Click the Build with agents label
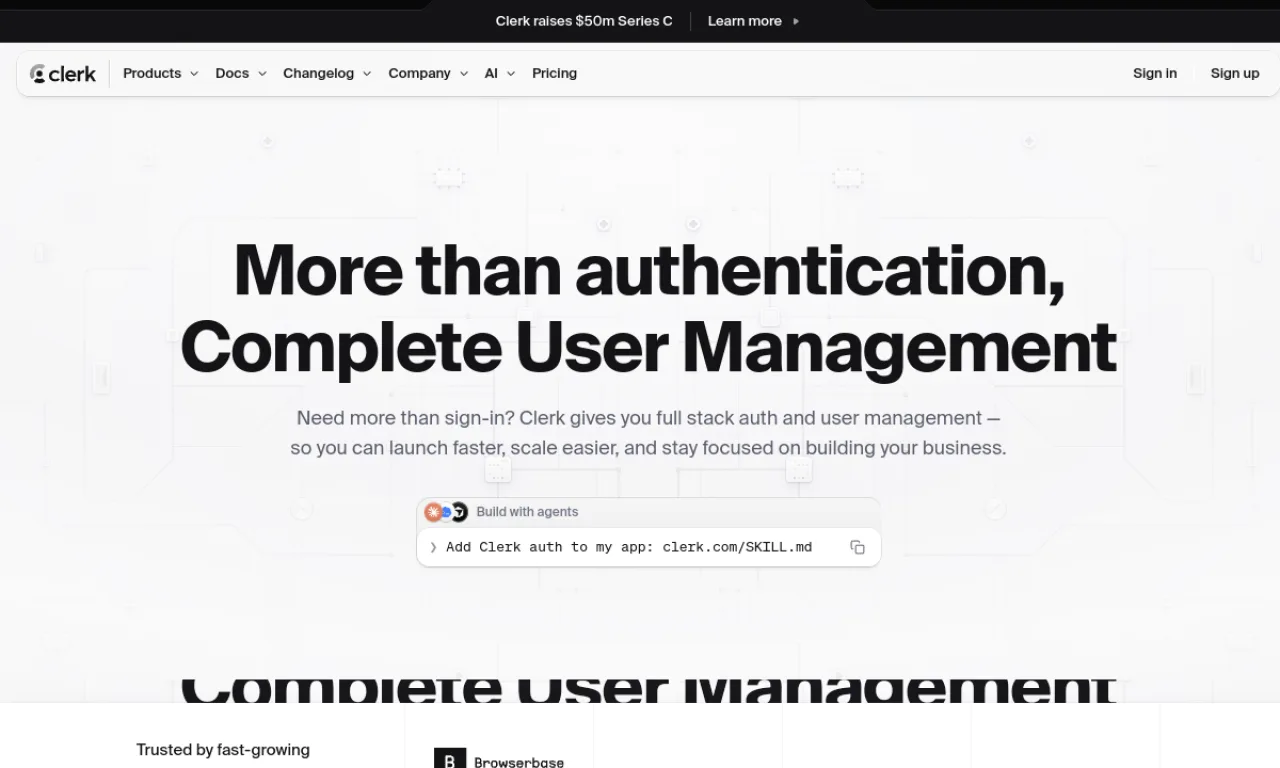The image size is (1280, 768). (x=527, y=512)
